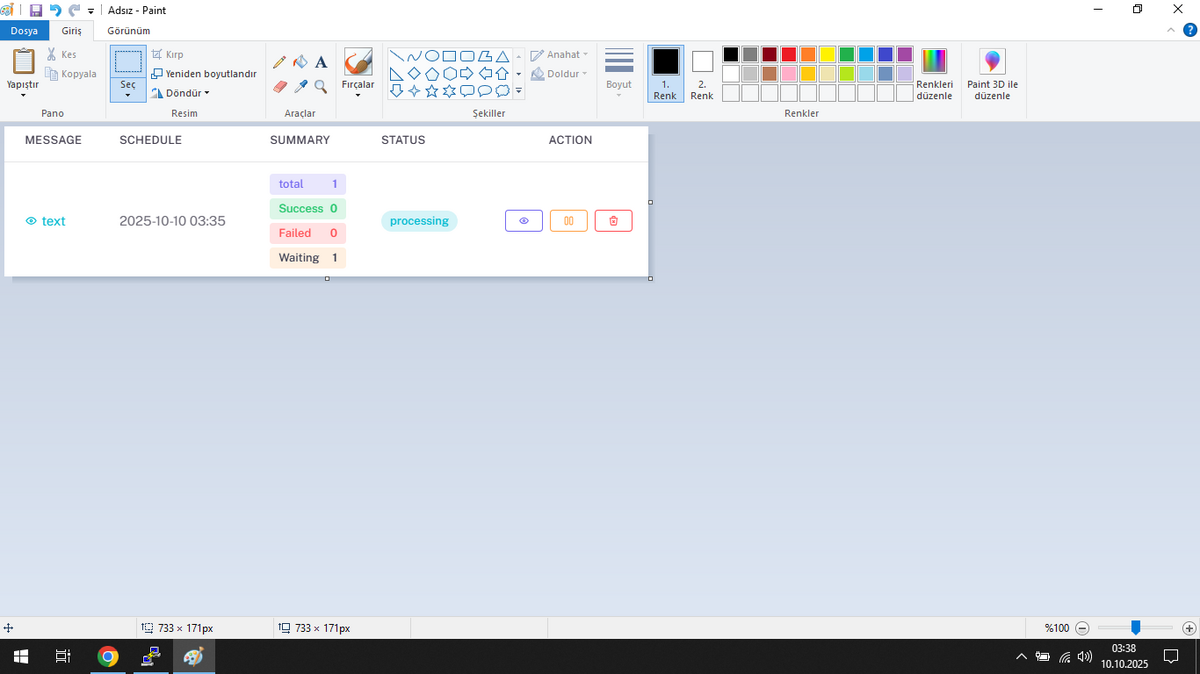This screenshot has height=674, width=1200.
Task: Click Yeniden boyutlandır button
Action: [204, 74]
